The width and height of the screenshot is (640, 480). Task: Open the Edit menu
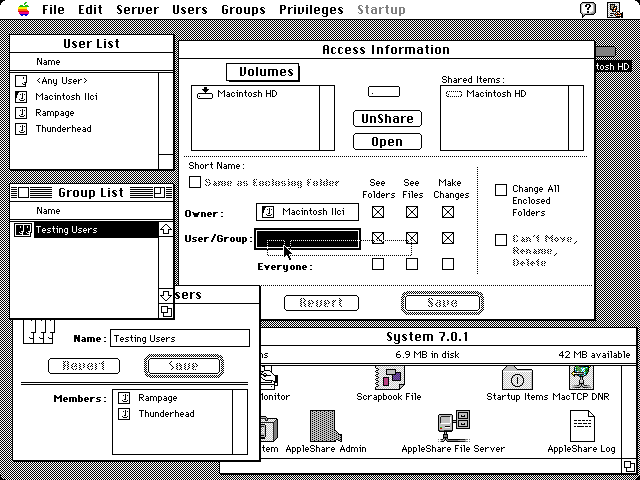tap(90, 9)
